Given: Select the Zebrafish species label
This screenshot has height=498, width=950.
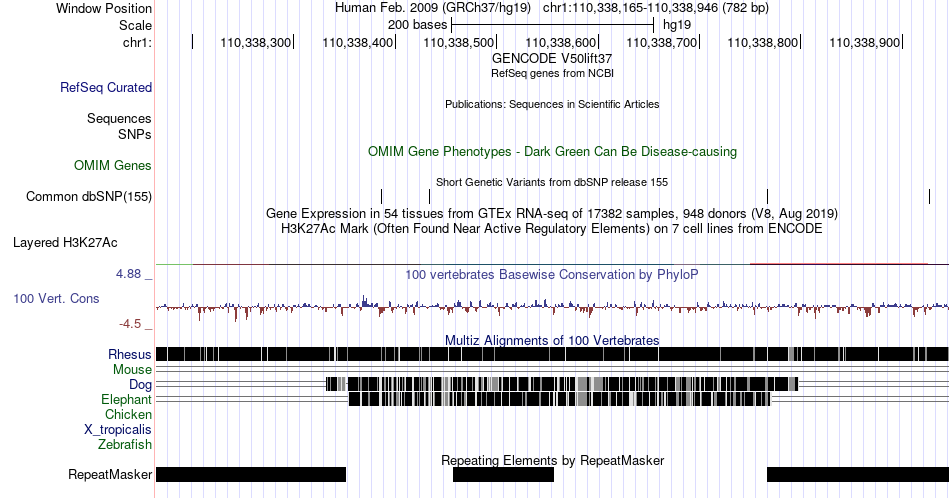Looking at the screenshot, I should (x=125, y=444).
